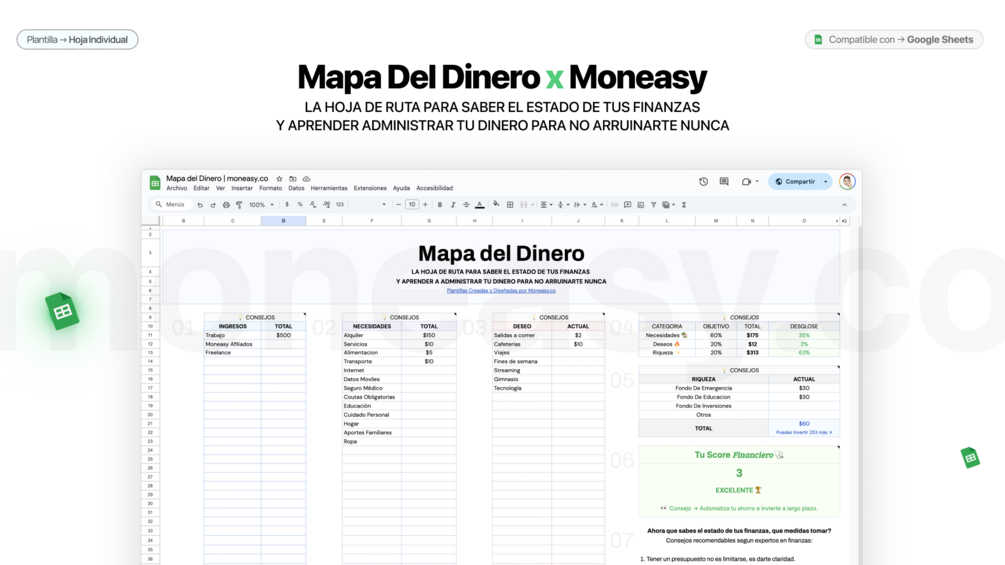The height and width of the screenshot is (565, 1005).
Task: Select the paint format tool
Action: pyautogui.click(x=239, y=205)
